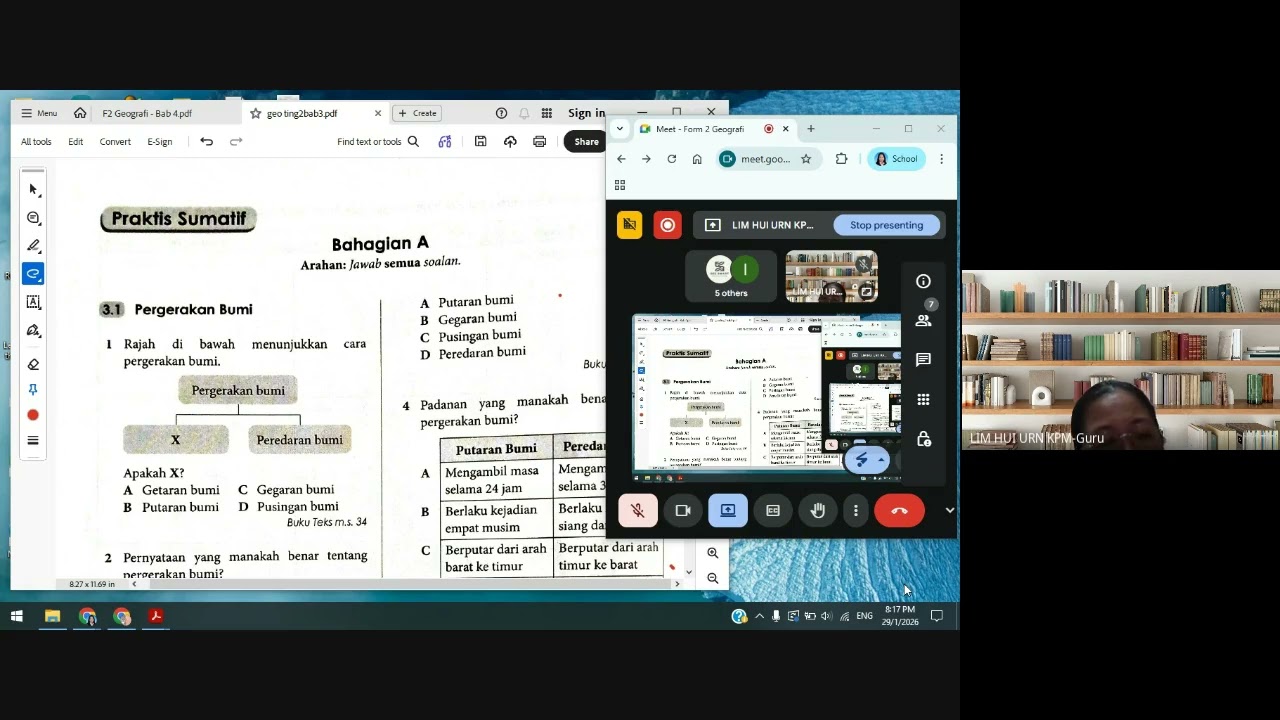
Task: Click the Share button in Acrobat
Action: (x=585, y=141)
